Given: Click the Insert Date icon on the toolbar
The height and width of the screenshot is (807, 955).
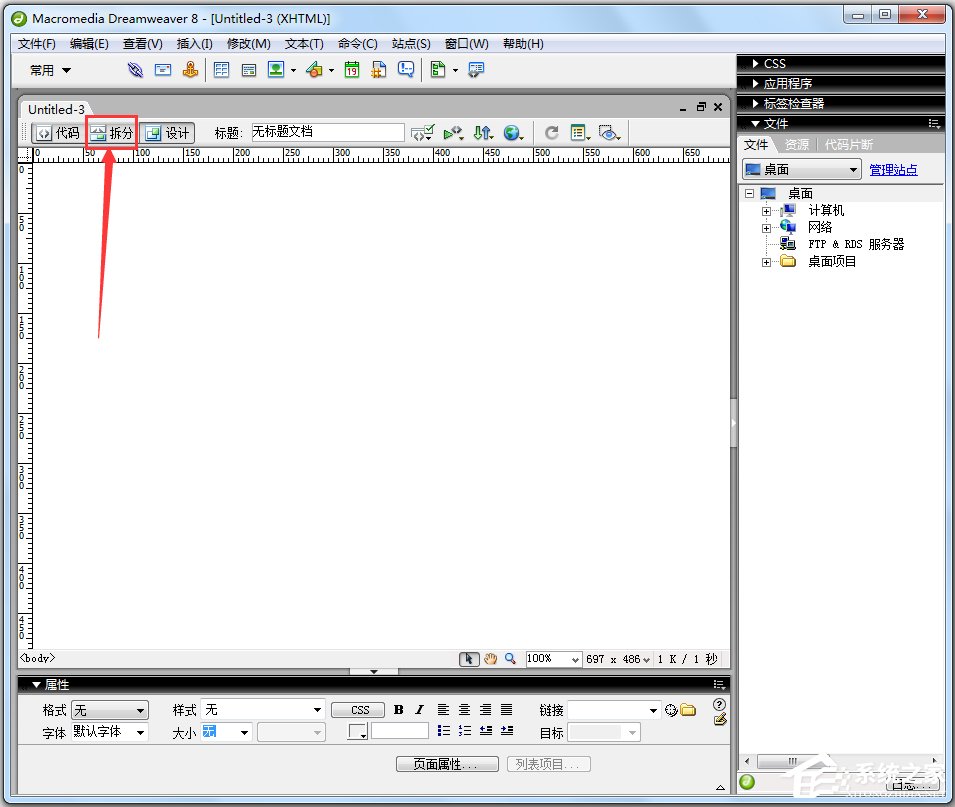Looking at the screenshot, I should pos(353,69).
